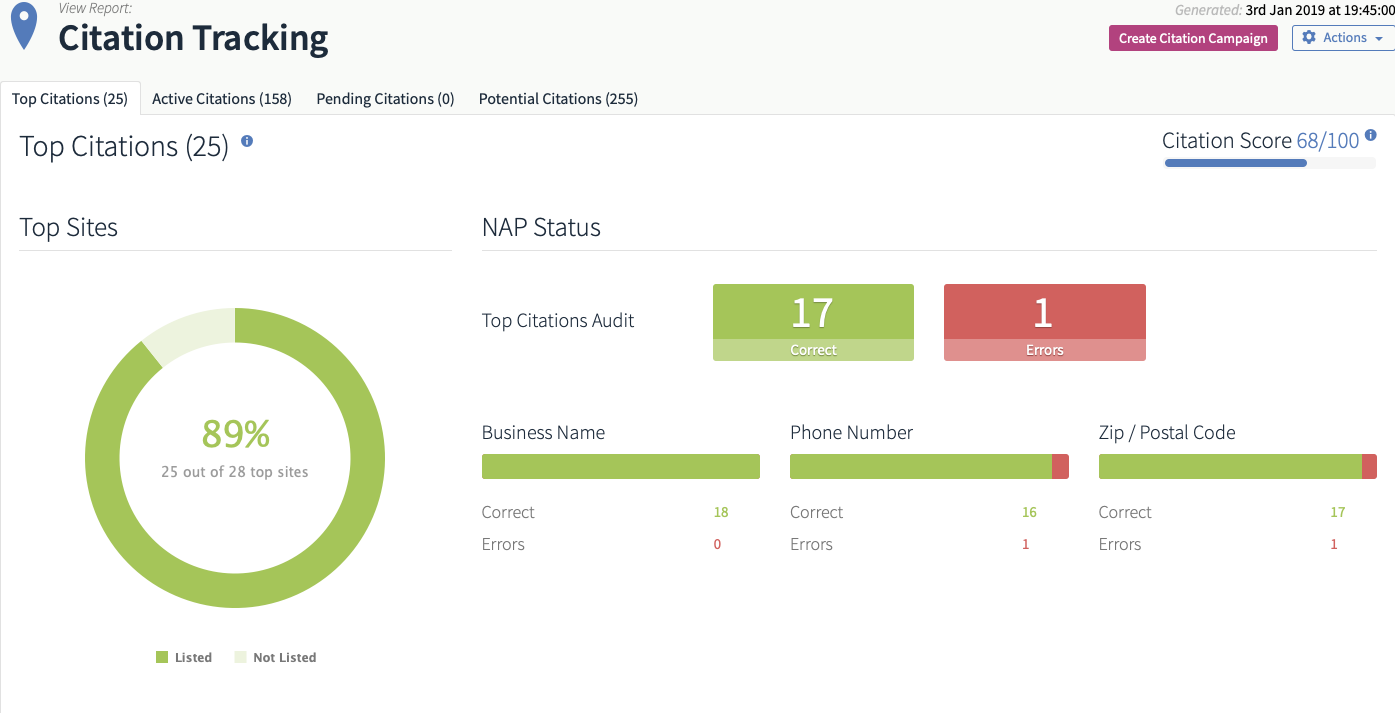Click the gear icon in Actions button

(x=1309, y=38)
